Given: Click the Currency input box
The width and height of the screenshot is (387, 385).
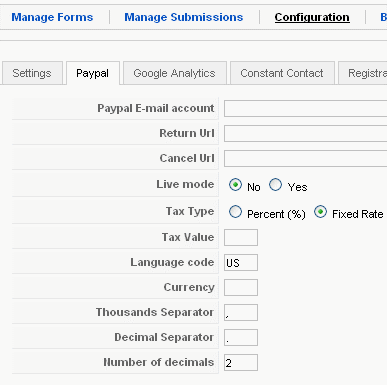Looking at the screenshot, I should [241, 287].
